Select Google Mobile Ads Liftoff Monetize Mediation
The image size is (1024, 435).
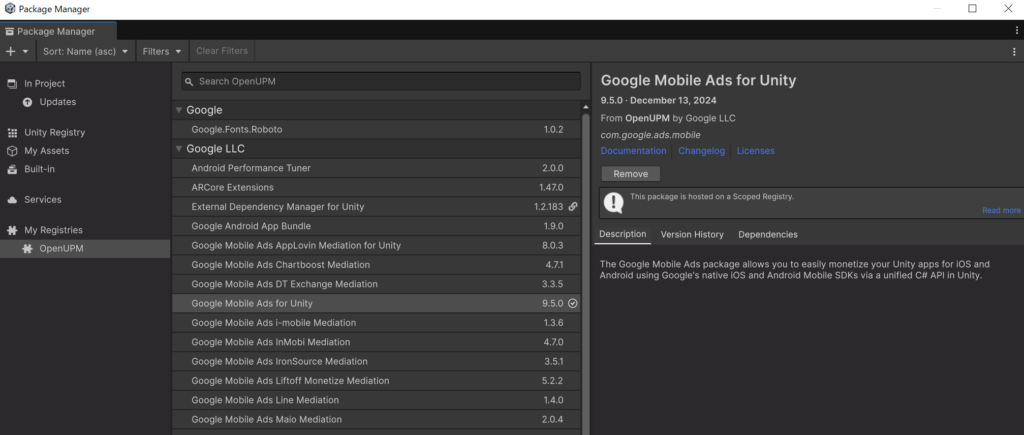pyautogui.click(x=376, y=381)
